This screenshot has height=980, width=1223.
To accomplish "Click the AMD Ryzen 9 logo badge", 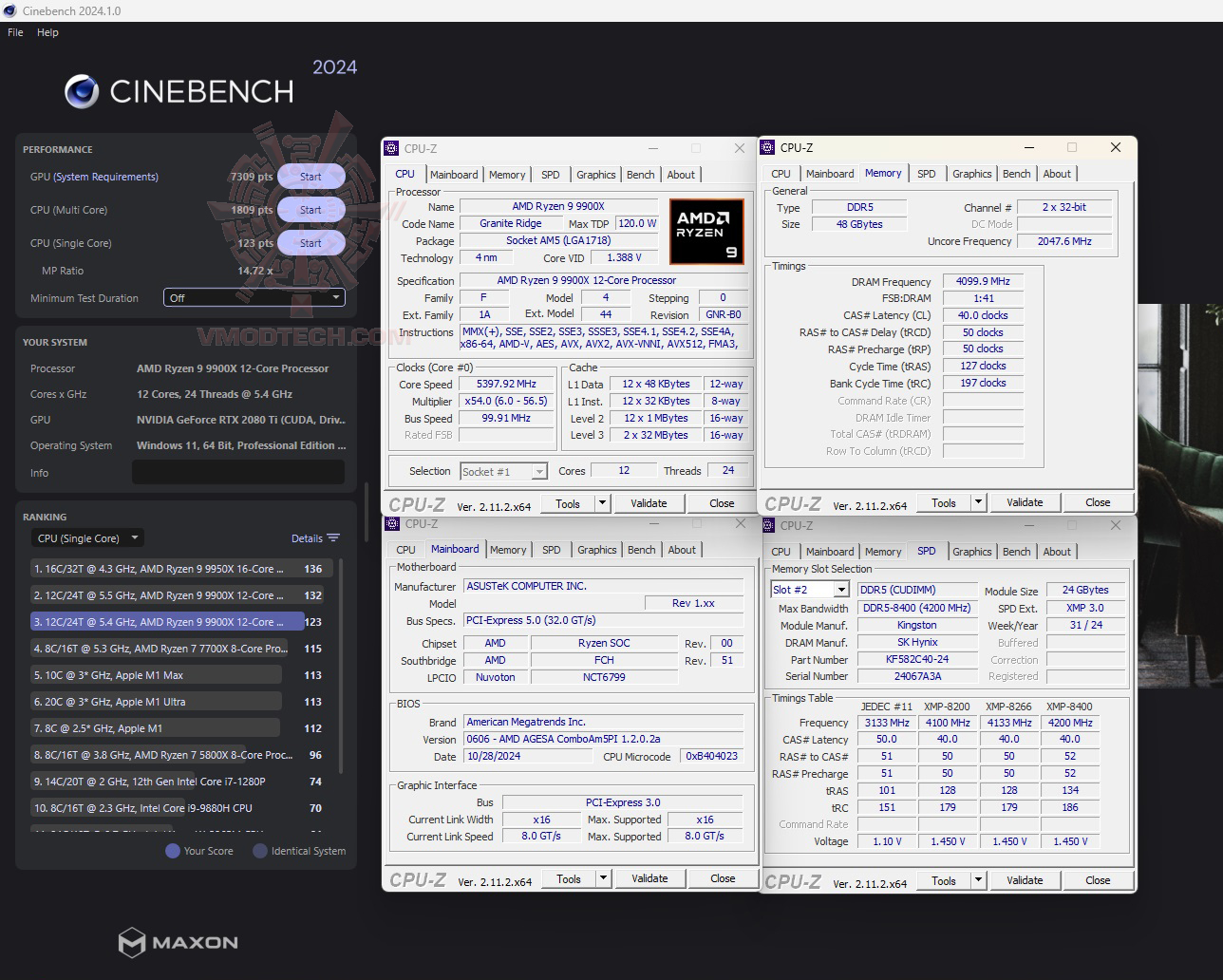I will click(706, 231).
